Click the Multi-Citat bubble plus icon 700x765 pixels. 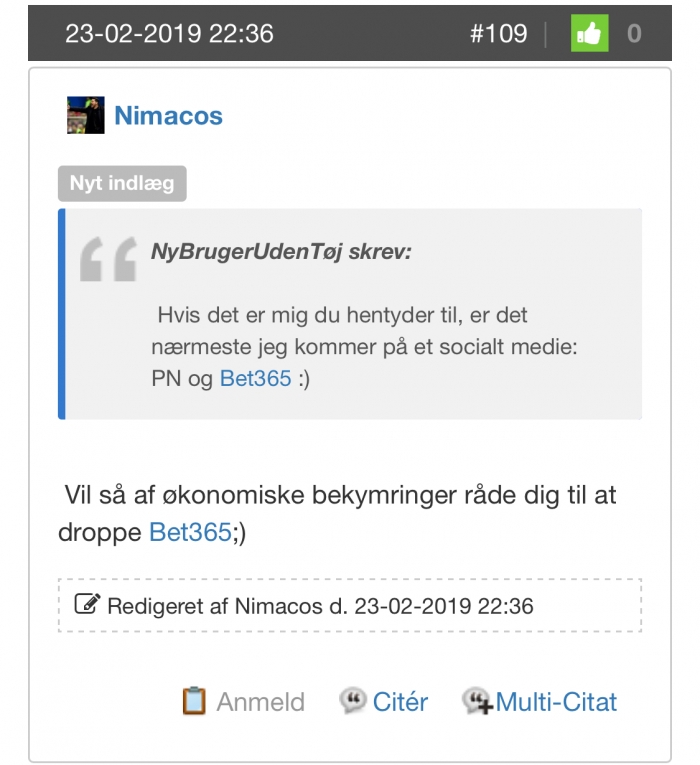(476, 702)
